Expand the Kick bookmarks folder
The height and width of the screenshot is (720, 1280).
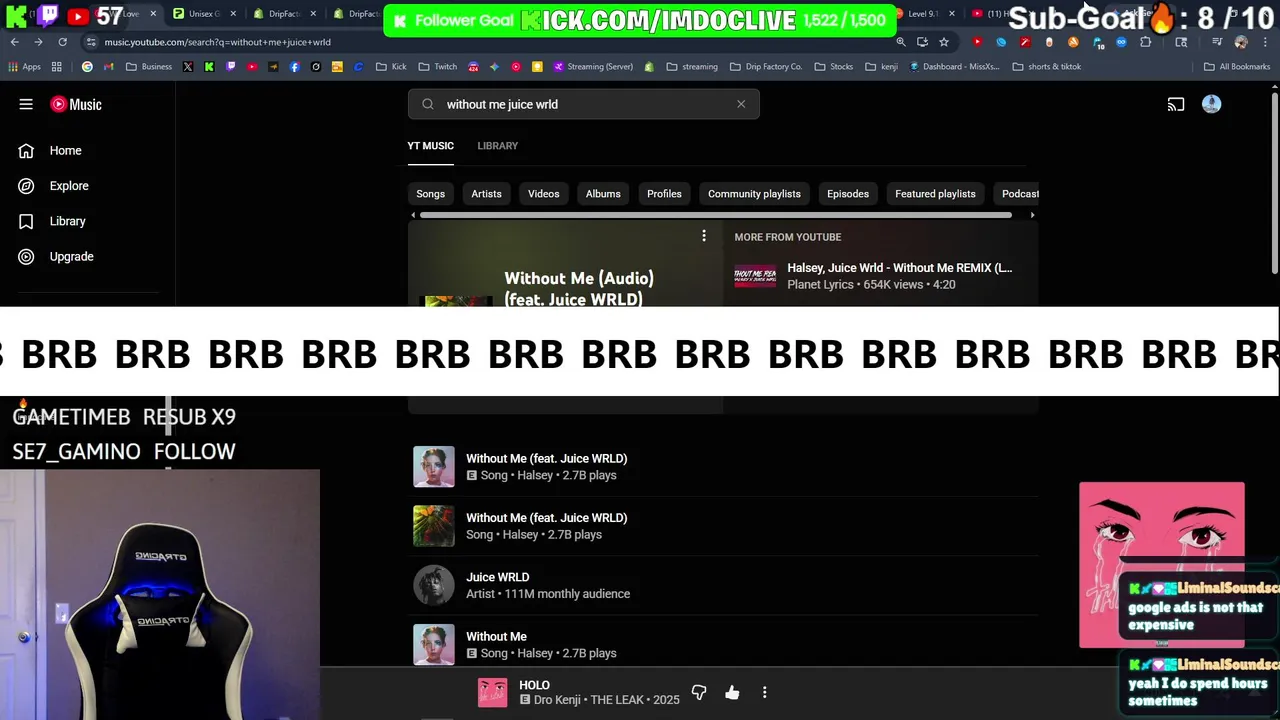(391, 67)
